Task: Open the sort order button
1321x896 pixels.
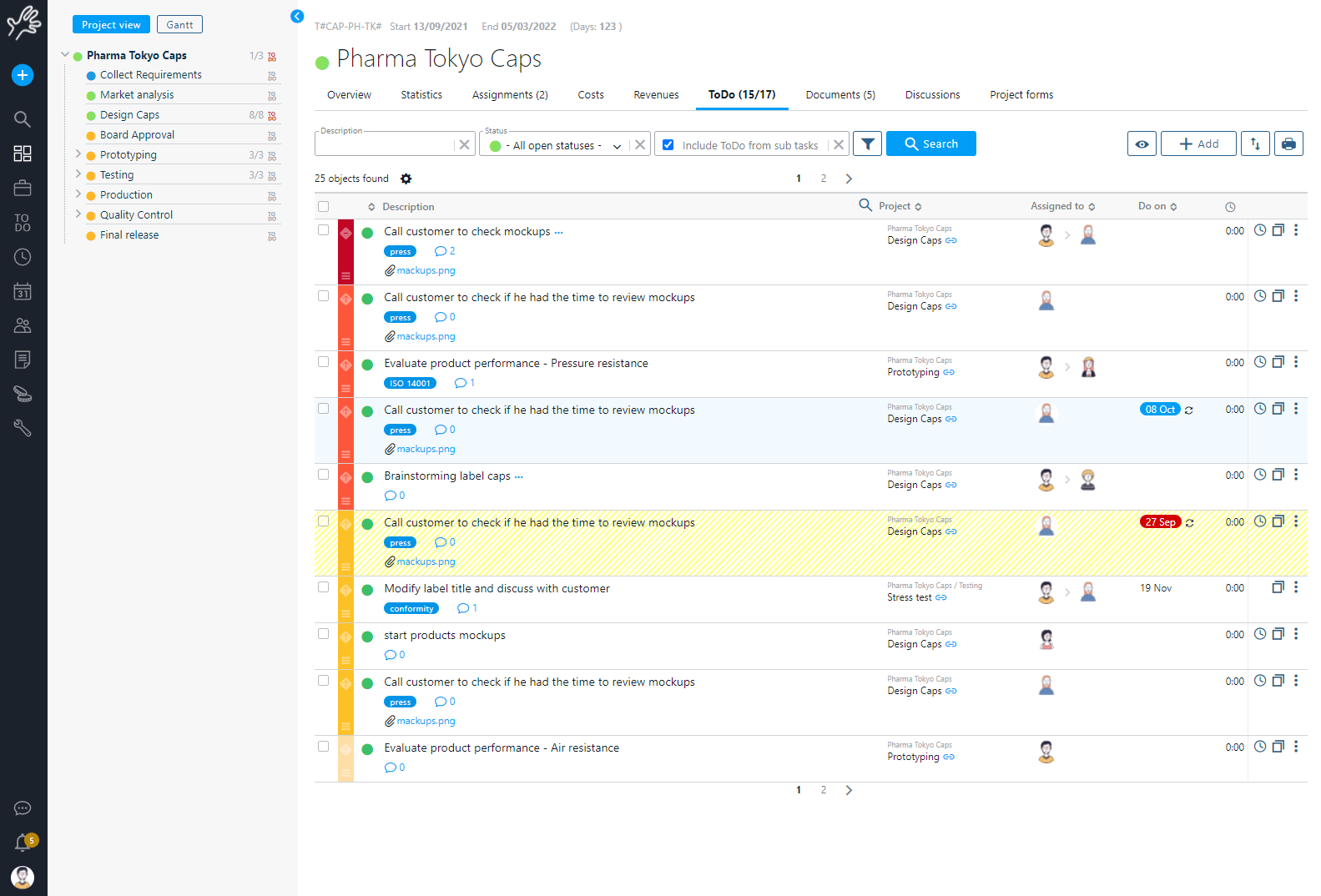Action: [x=1255, y=144]
